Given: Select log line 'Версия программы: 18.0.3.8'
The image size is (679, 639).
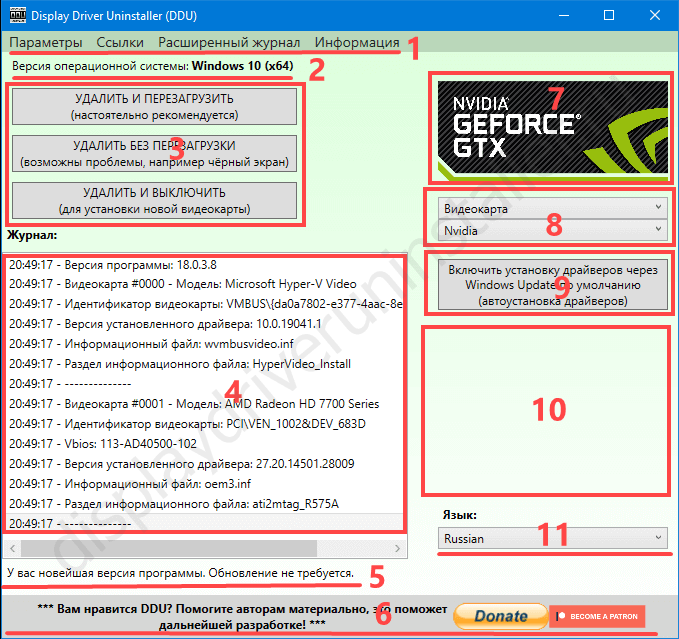Looking at the screenshot, I should pyautogui.click(x=205, y=265).
